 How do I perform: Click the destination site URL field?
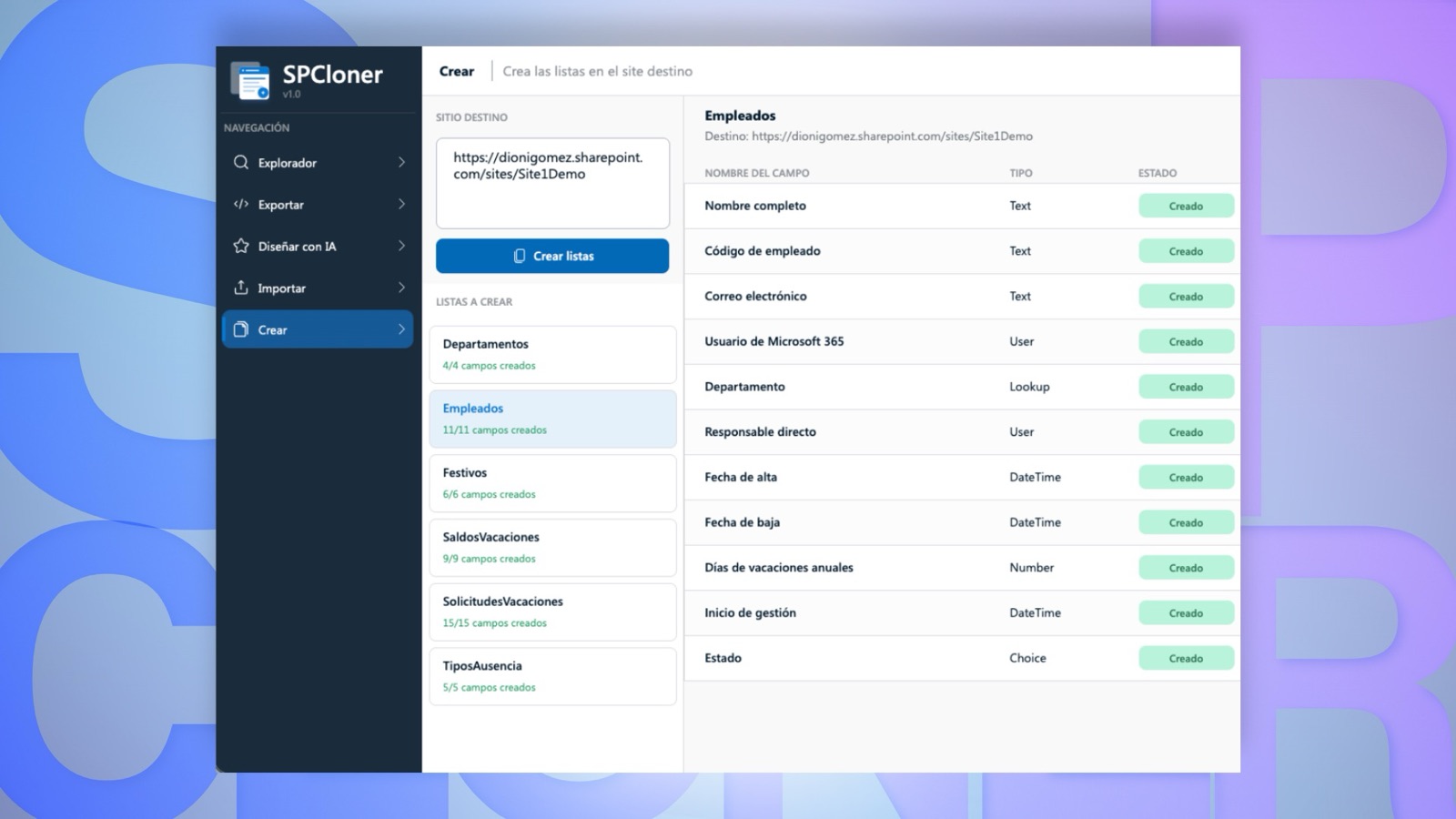552,183
